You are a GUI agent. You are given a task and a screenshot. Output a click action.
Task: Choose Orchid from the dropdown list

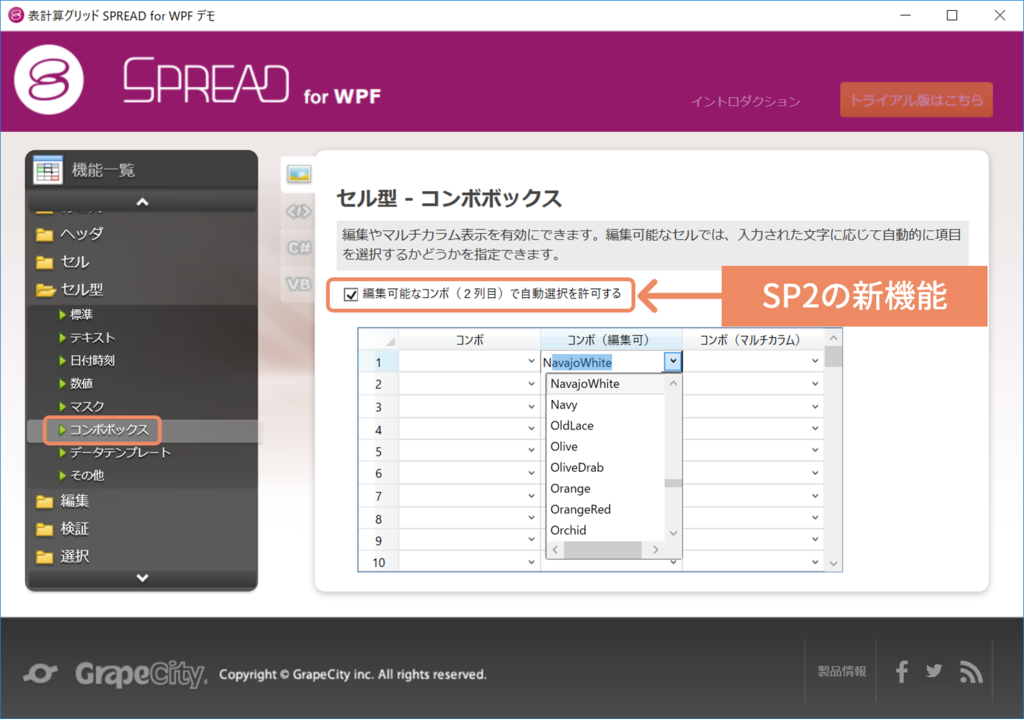click(605, 530)
